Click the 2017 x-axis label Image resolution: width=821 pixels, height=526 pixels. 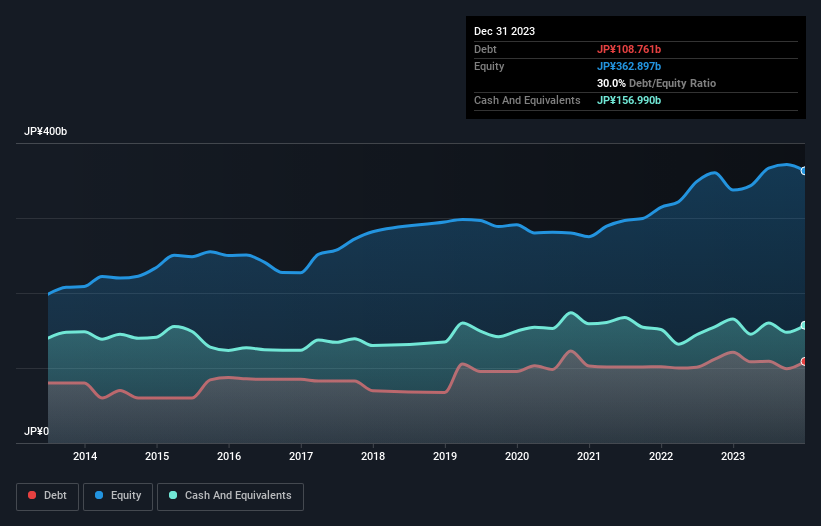coord(301,456)
